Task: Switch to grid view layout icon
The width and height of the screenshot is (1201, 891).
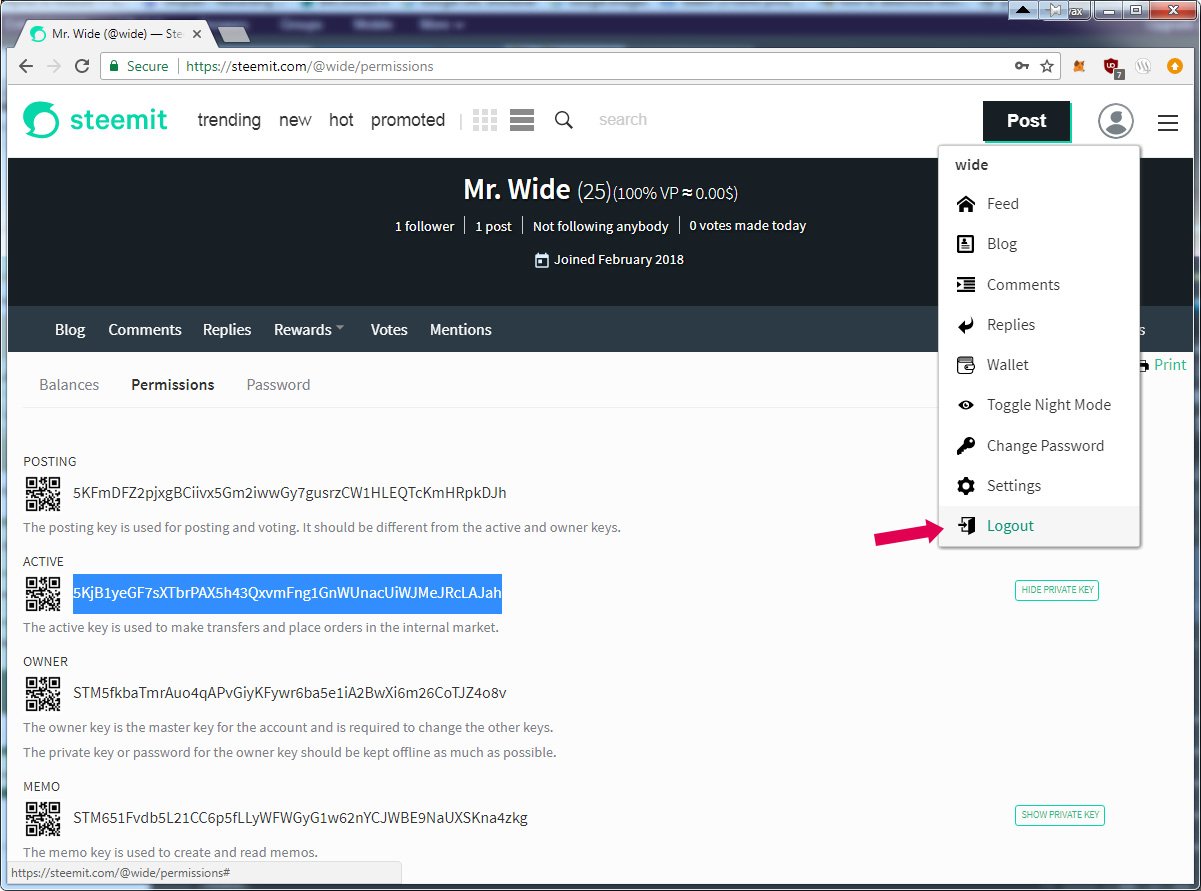Action: click(485, 120)
